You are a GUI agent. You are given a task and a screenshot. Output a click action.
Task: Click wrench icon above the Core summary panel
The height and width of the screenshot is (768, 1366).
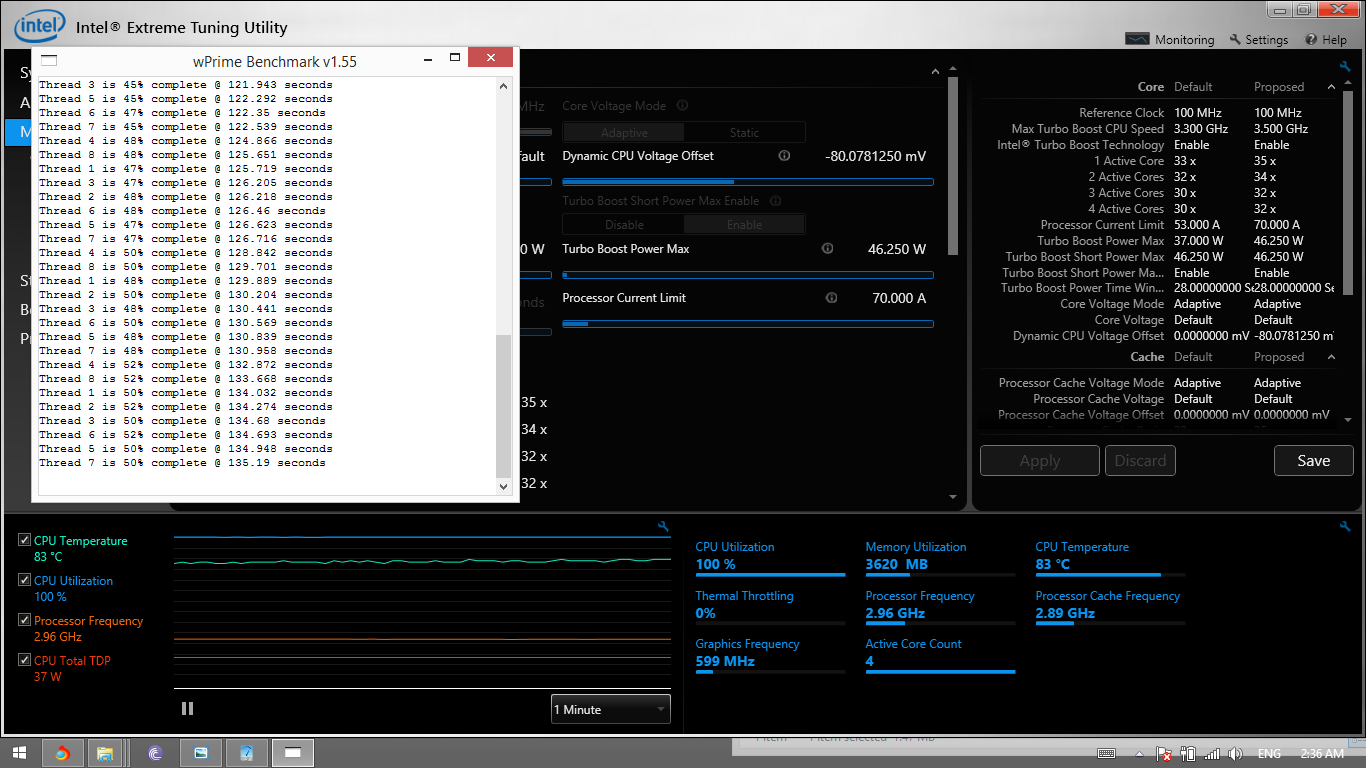click(1345, 66)
